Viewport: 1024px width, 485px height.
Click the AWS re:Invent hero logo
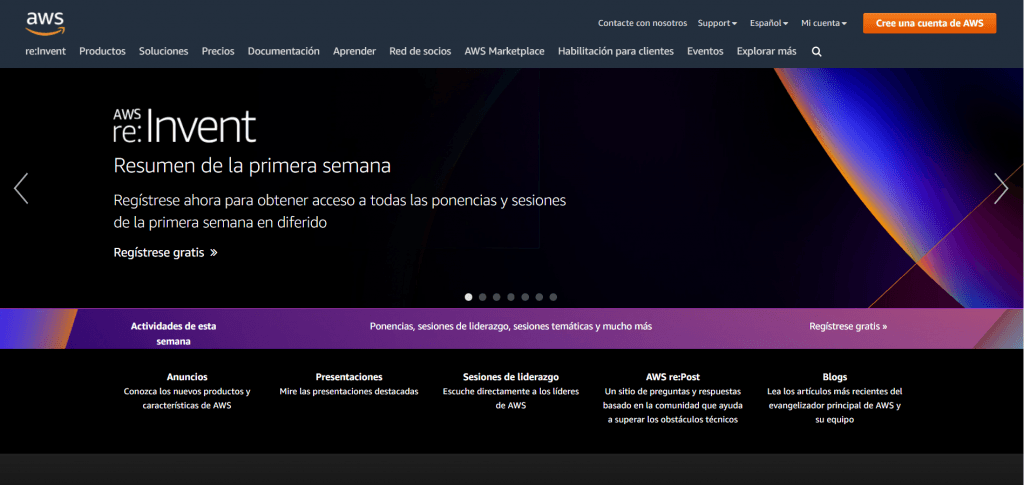click(184, 125)
